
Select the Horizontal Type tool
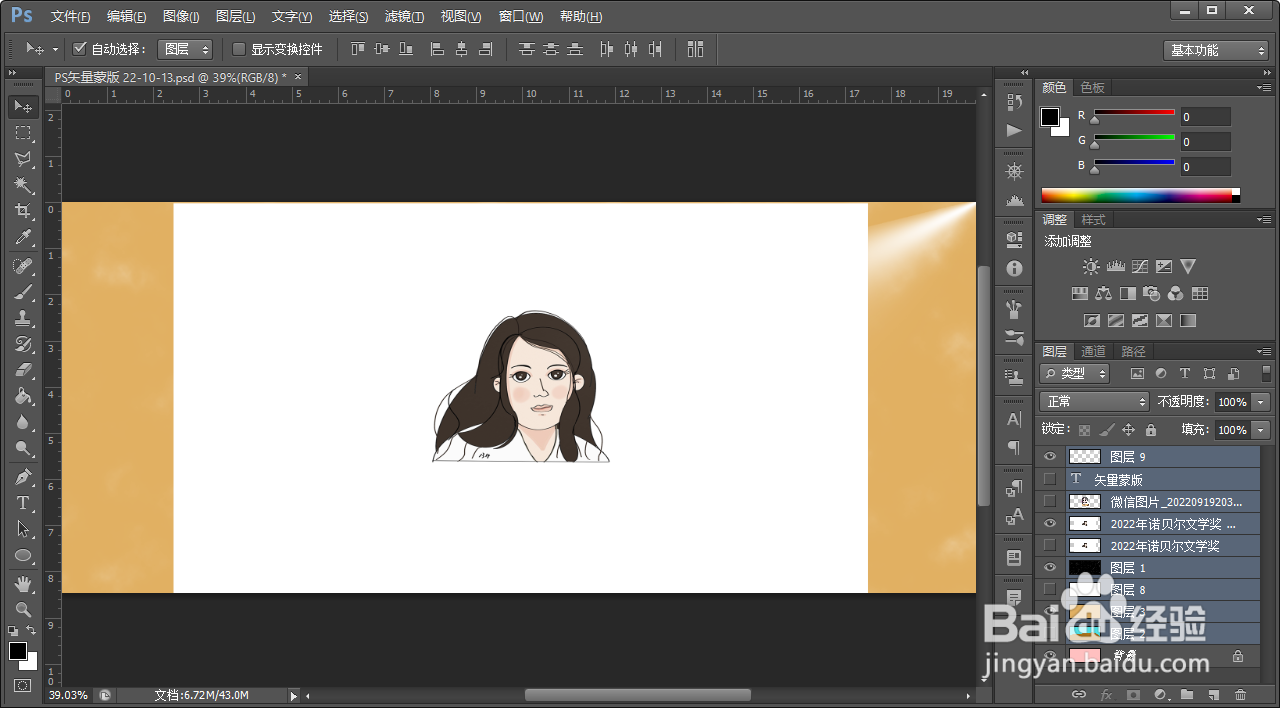[x=23, y=503]
